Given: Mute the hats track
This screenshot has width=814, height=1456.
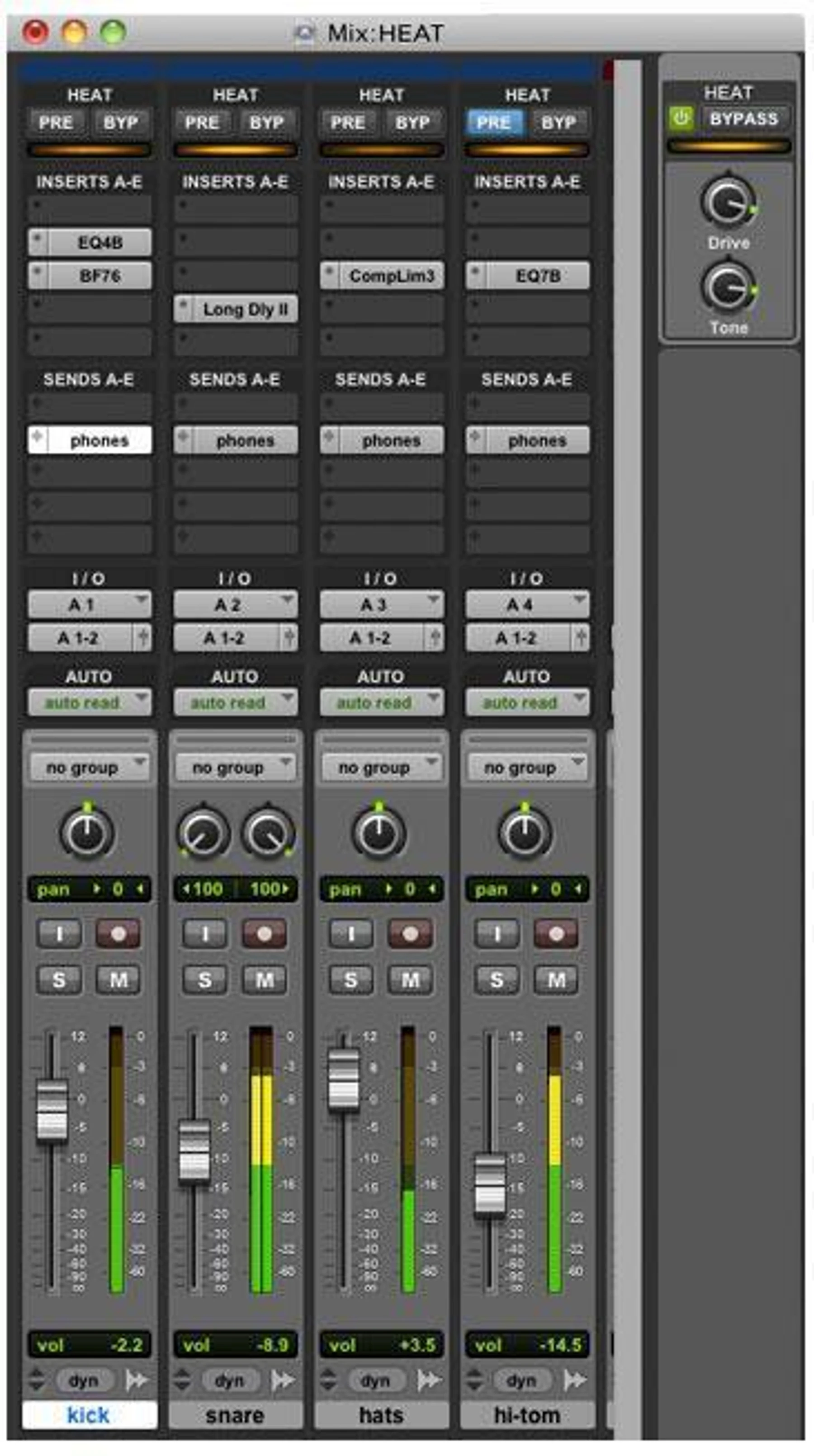Looking at the screenshot, I should coord(410,980).
